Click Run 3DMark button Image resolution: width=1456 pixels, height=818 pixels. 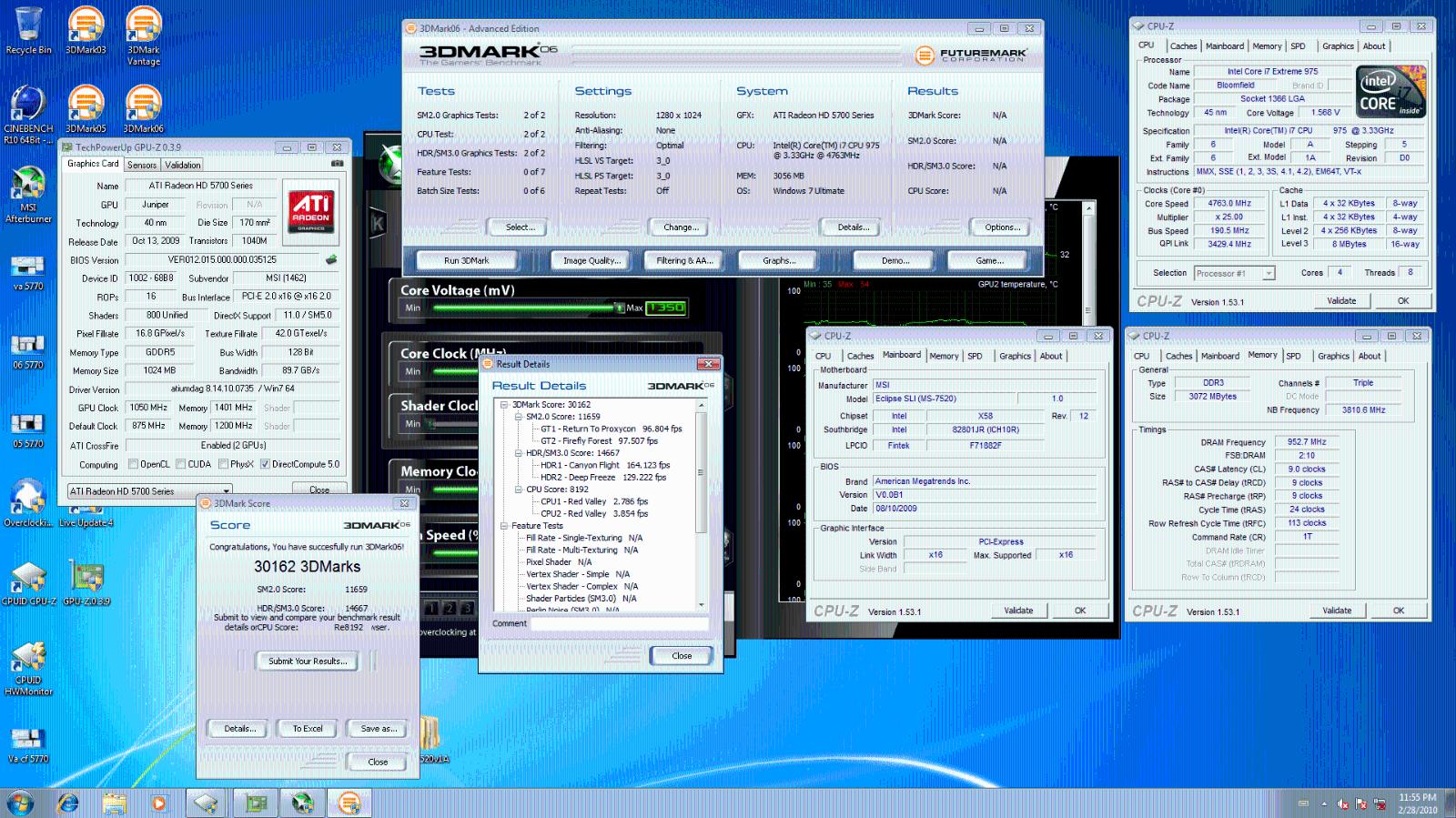466,260
